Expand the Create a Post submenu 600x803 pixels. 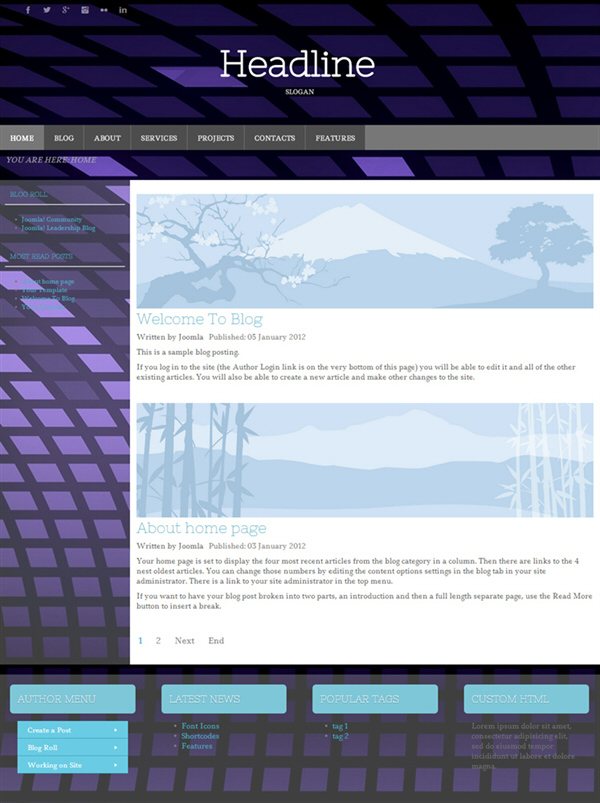pyautogui.click(x=72, y=730)
